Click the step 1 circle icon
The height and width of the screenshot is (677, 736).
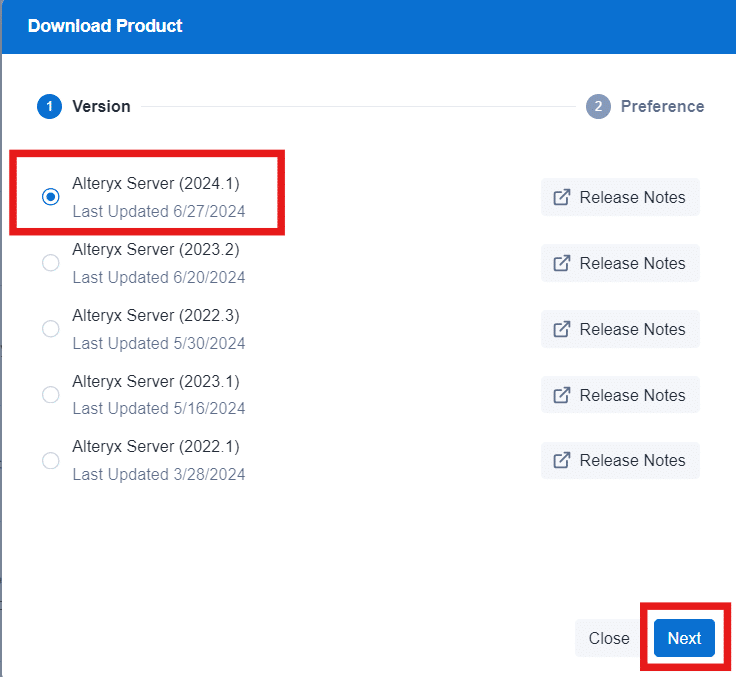click(x=49, y=106)
